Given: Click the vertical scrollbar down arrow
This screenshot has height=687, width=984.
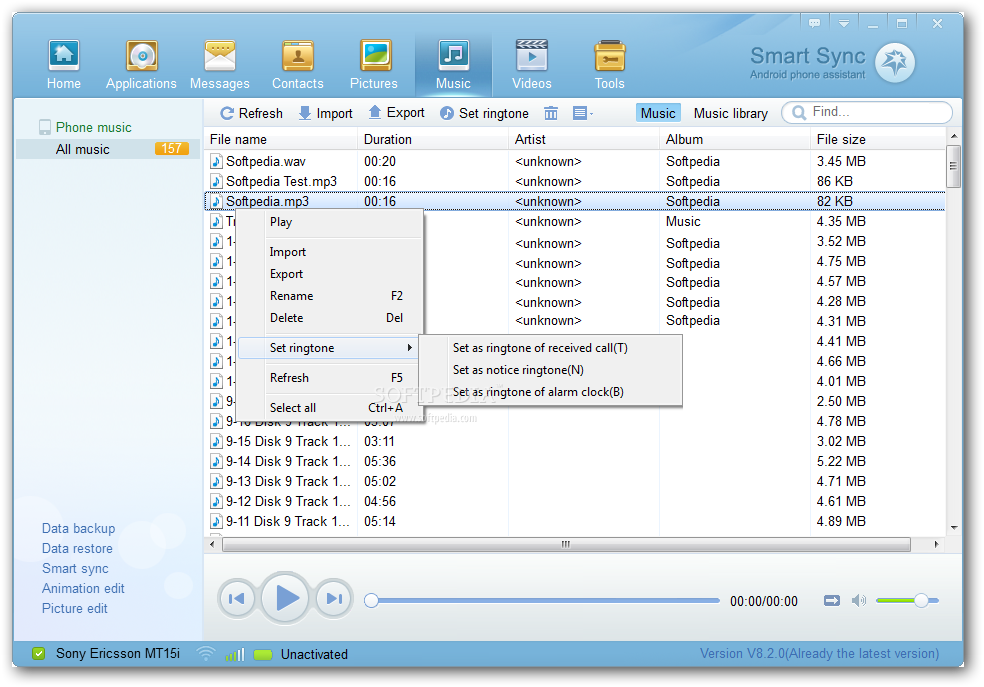Looking at the screenshot, I should point(954,528).
